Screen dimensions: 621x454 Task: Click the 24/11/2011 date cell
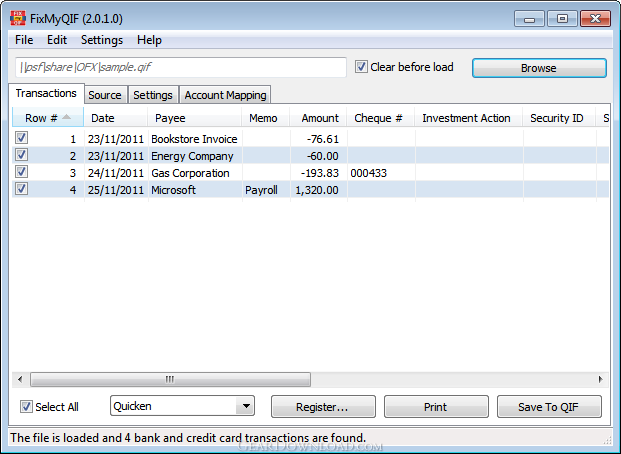pyautogui.click(x=116, y=173)
